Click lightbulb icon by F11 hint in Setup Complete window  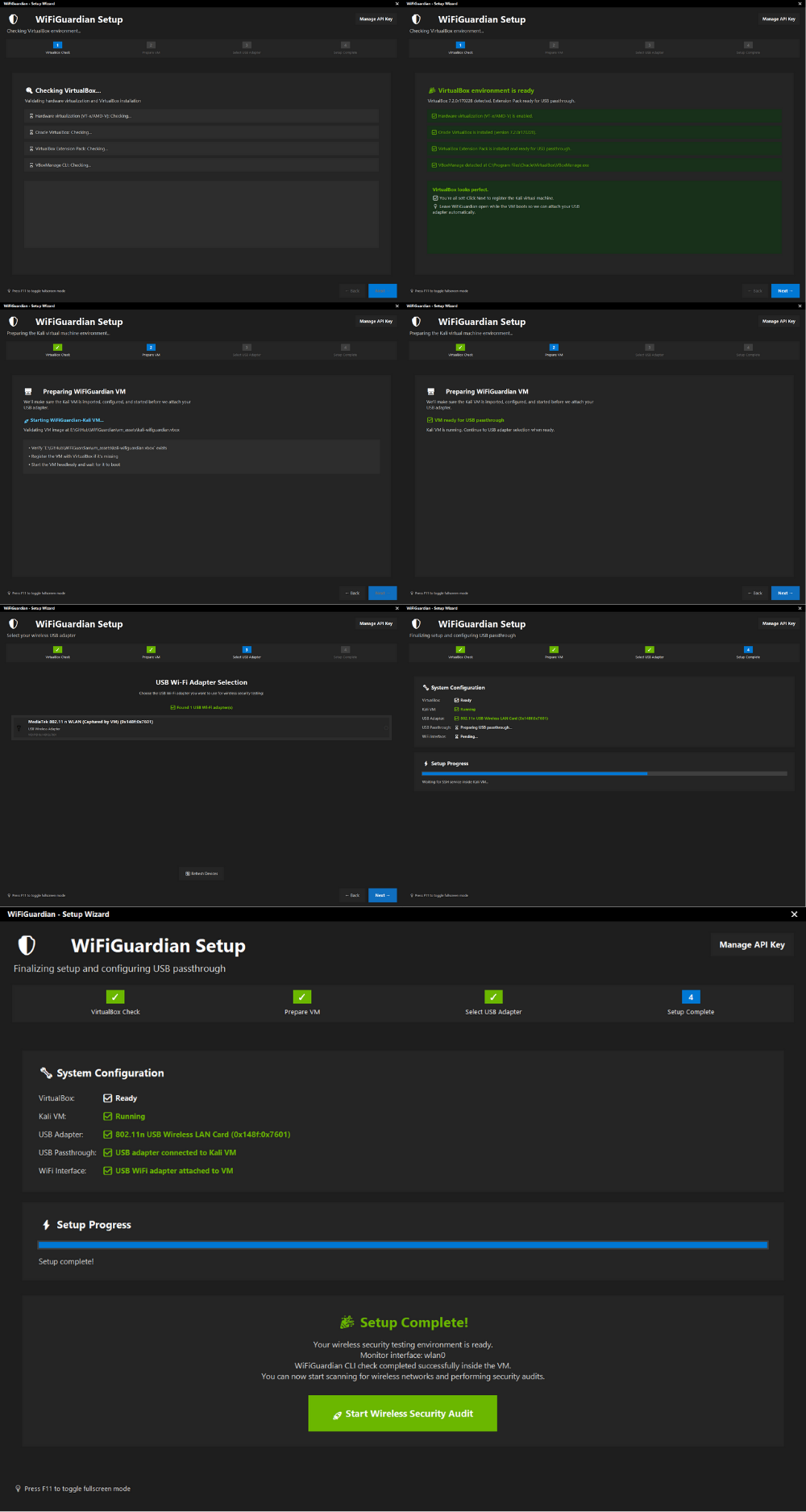tap(19, 1489)
